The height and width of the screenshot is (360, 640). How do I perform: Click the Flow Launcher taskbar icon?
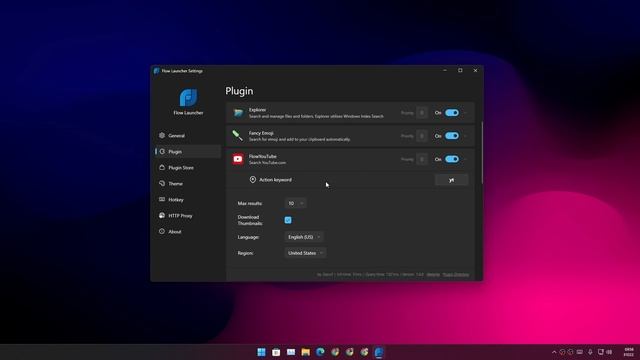pos(379,352)
